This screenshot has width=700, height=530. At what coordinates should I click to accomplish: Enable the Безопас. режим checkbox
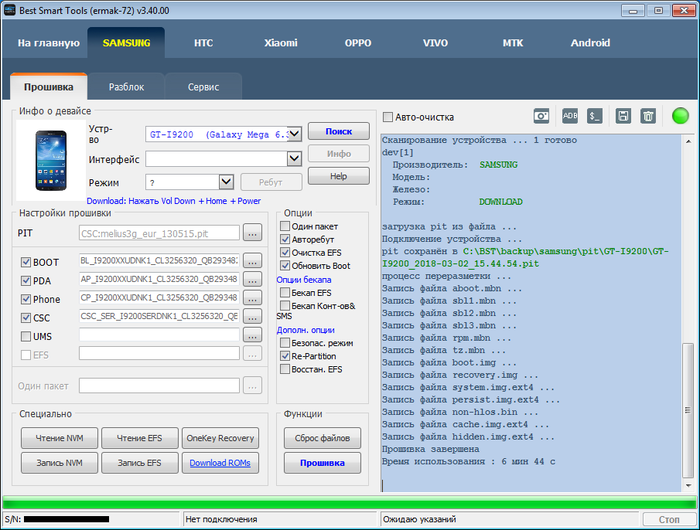285,343
